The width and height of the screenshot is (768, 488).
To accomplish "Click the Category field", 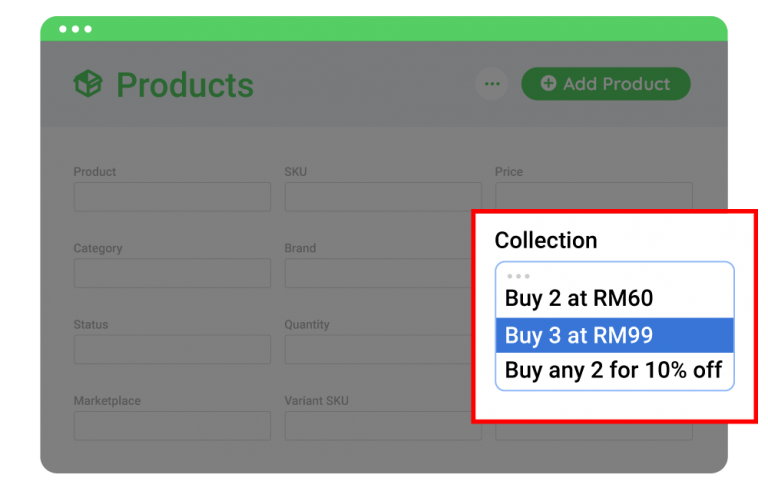I will point(172,273).
